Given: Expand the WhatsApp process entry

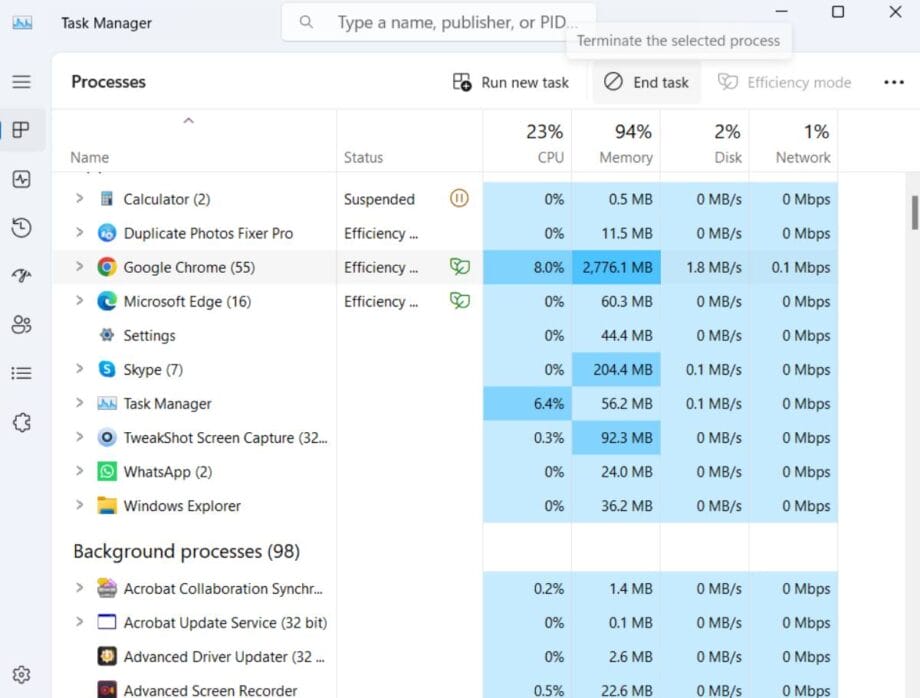Looking at the screenshot, I should pos(80,471).
